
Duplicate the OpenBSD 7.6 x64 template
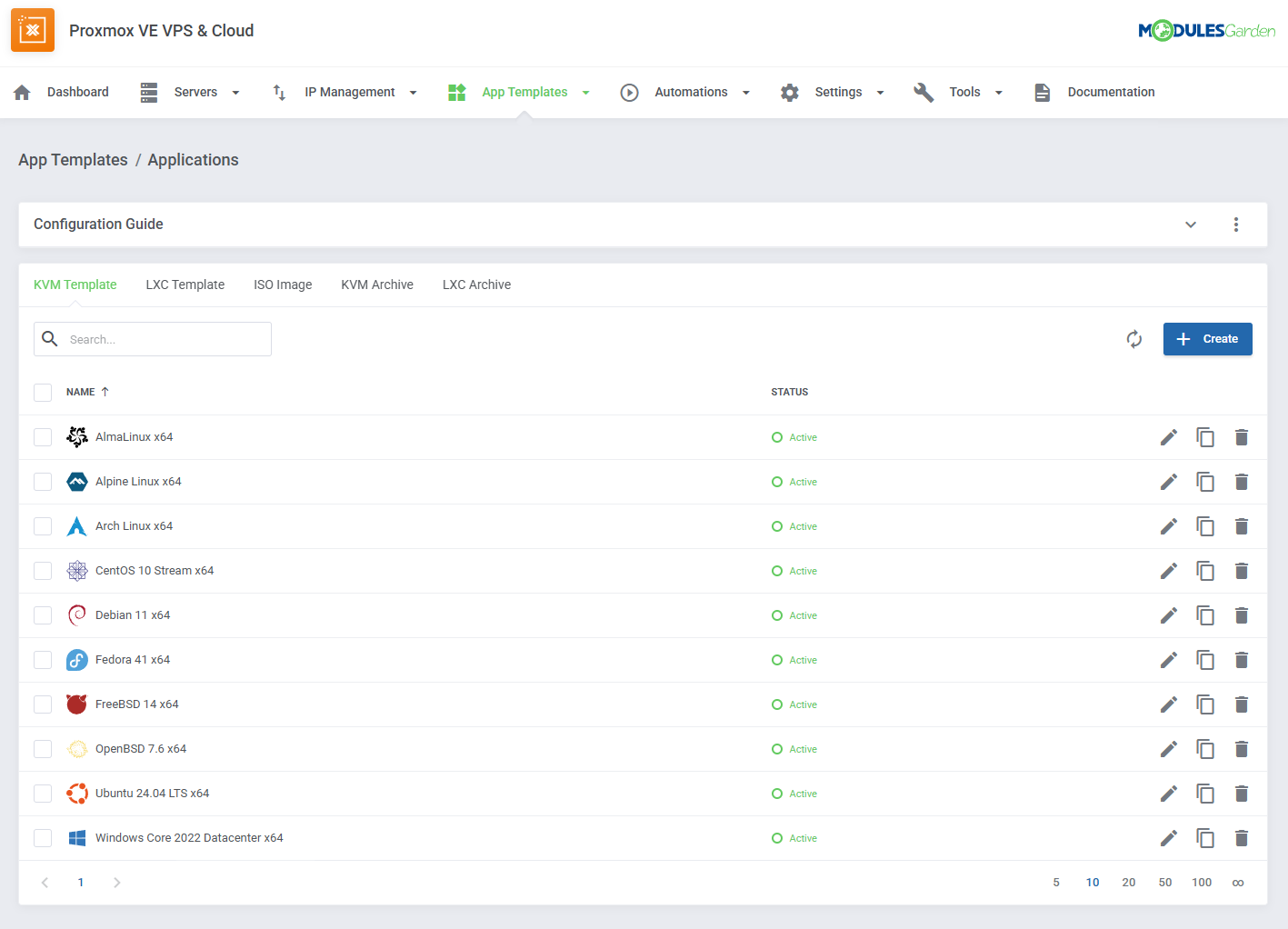[1205, 749]
